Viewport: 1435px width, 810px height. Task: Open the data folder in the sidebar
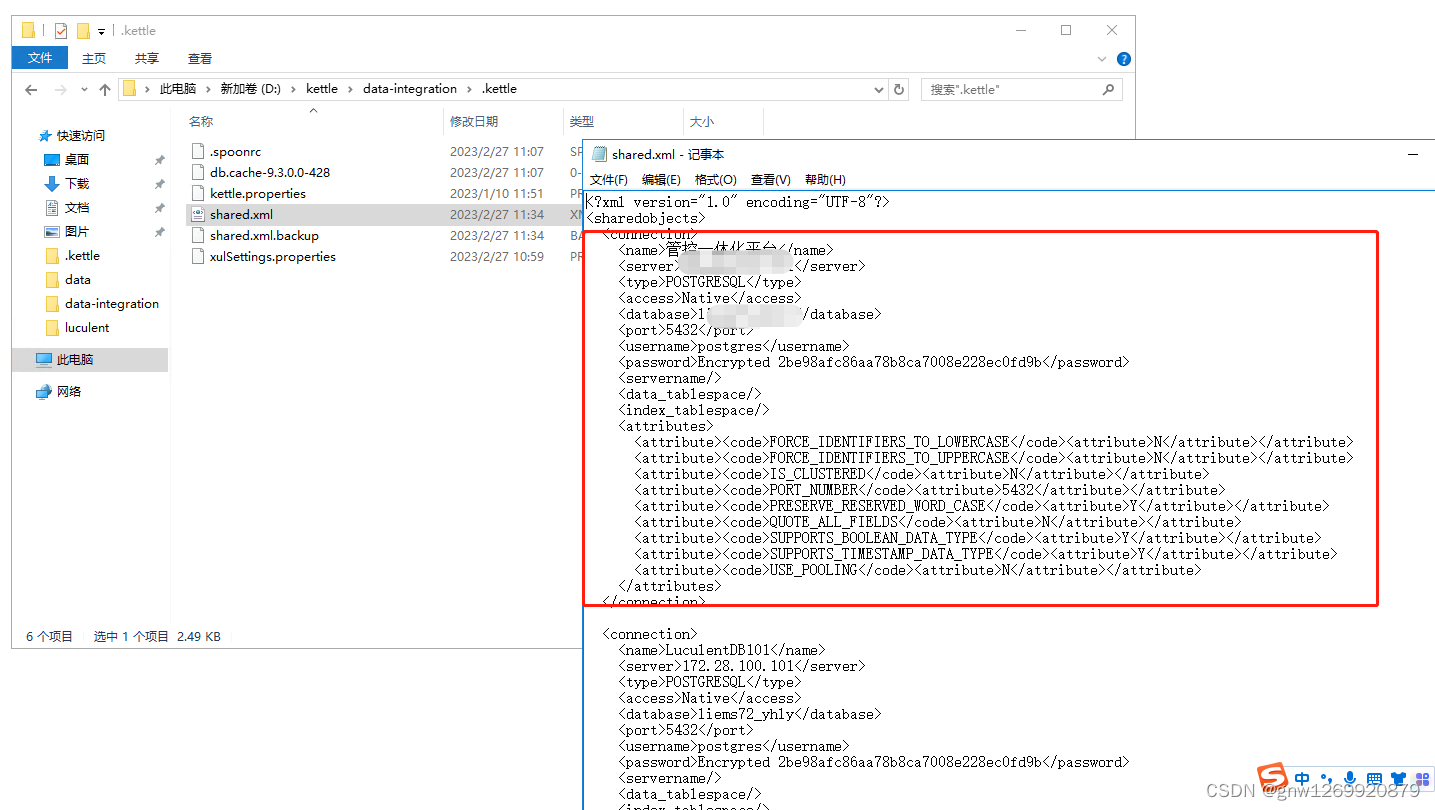[x=78, y=279]
